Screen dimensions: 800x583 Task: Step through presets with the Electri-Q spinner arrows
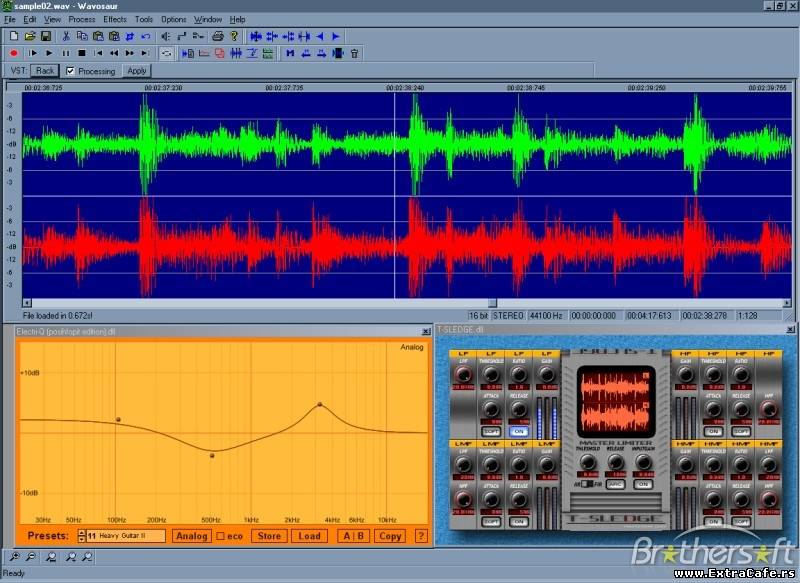(x=81, y=536)
